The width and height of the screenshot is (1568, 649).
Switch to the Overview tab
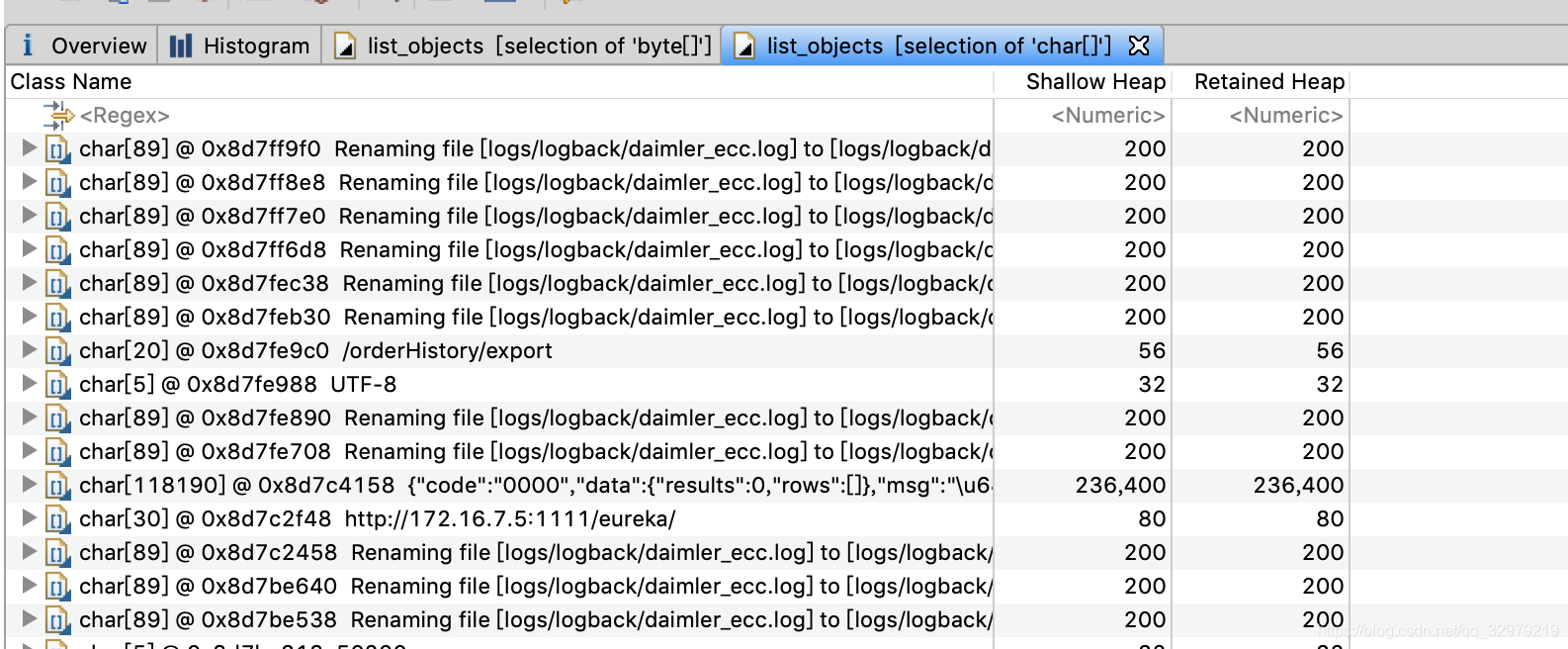(83, 46)
